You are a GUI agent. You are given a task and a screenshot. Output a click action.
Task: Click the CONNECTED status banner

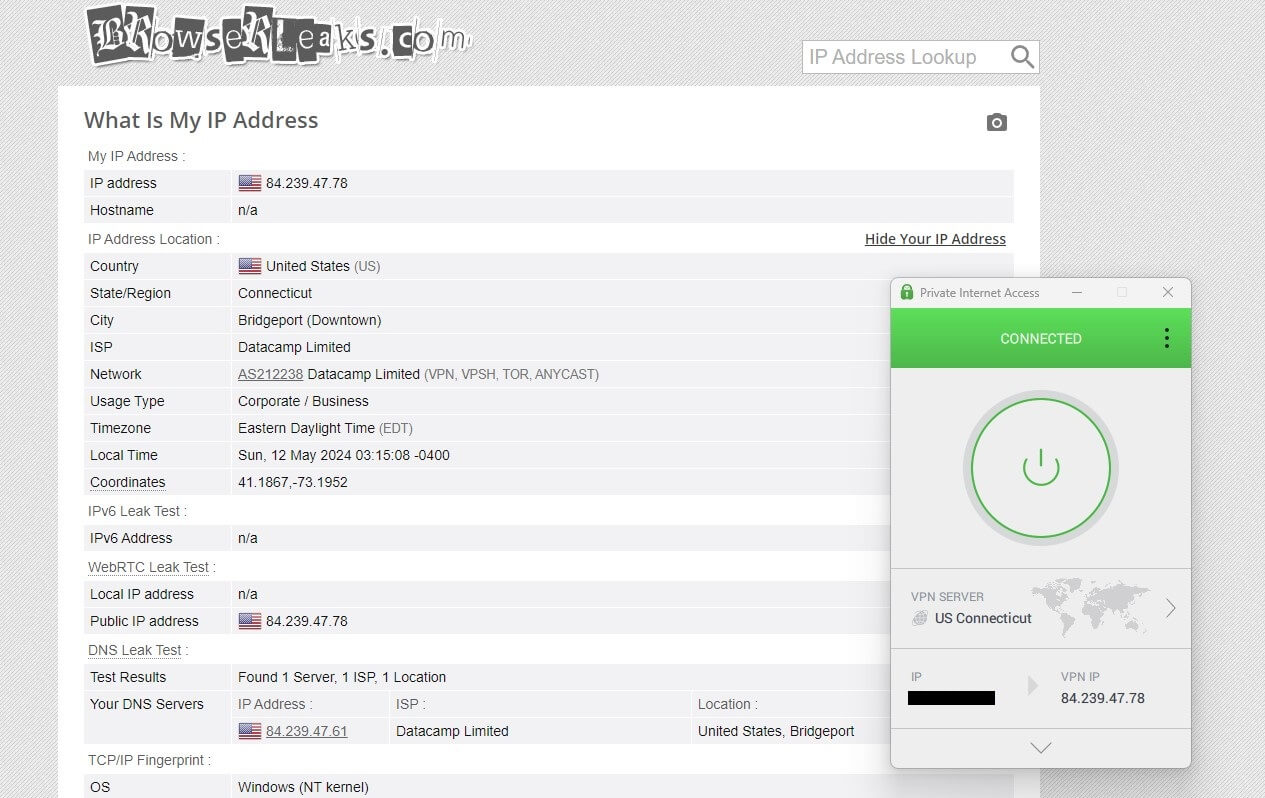(1040, 338)
